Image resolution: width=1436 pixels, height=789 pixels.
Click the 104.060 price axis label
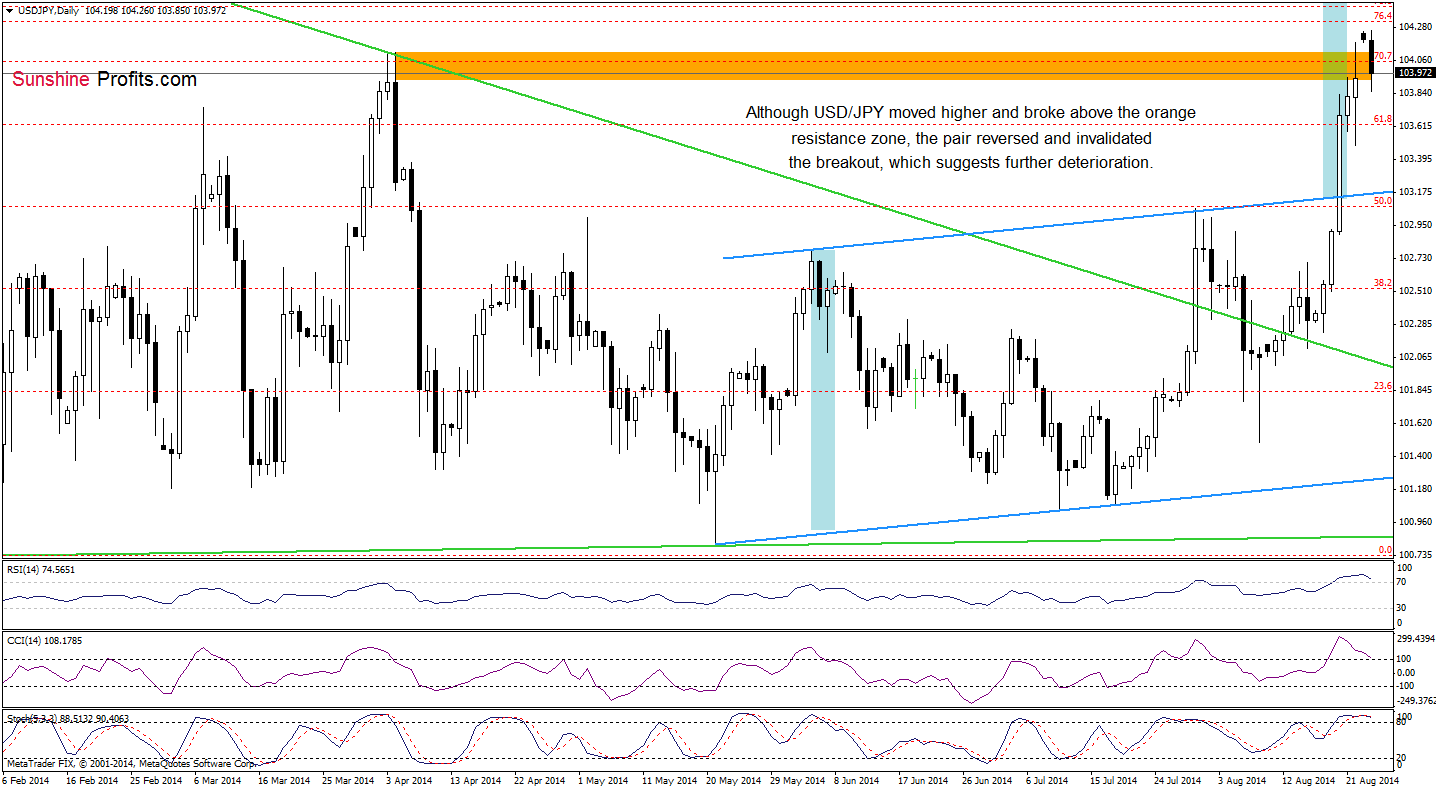tap(1414, 59)
